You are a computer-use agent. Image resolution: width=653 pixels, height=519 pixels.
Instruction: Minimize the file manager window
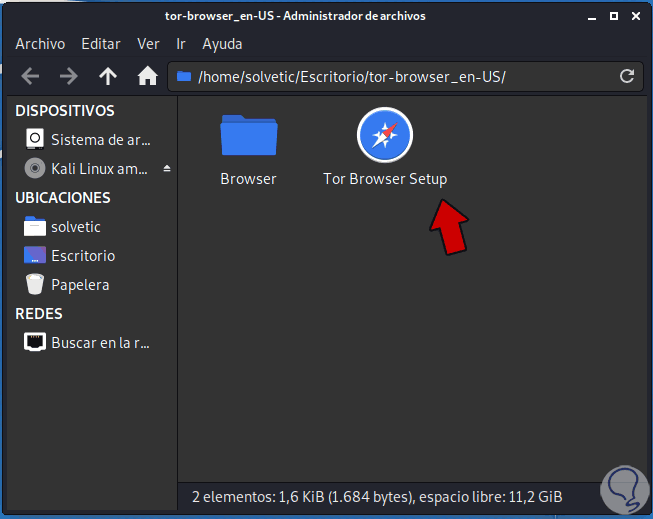(x=592, y=17)
